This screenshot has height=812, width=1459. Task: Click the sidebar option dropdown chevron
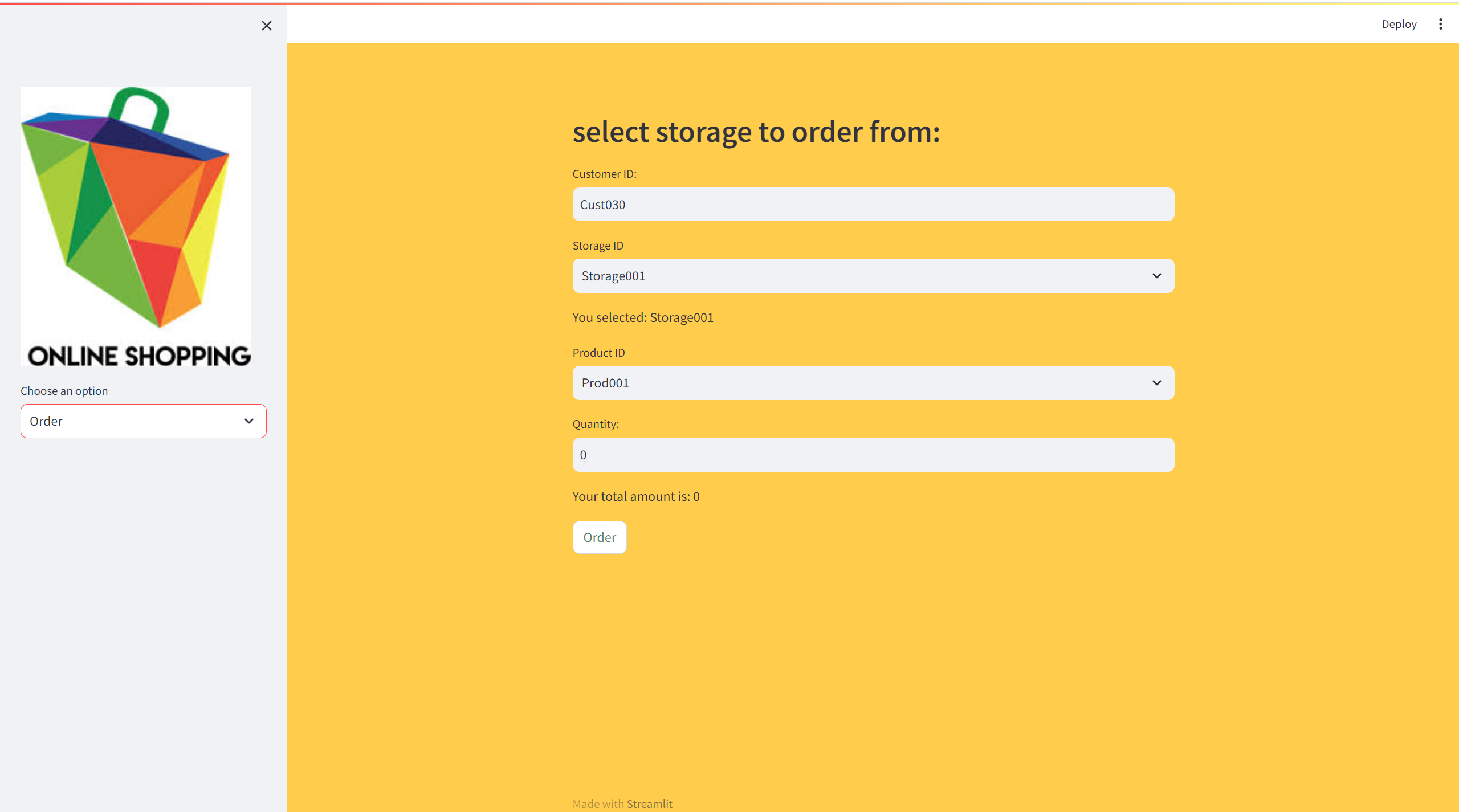pos(249,421)
